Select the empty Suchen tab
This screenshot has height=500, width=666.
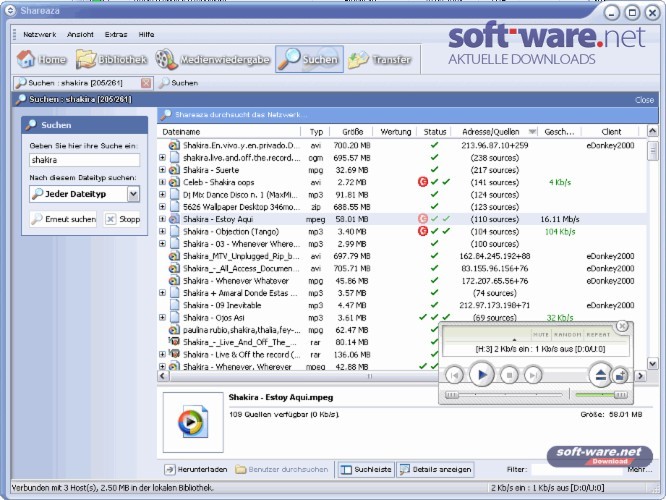pos(178,83)
